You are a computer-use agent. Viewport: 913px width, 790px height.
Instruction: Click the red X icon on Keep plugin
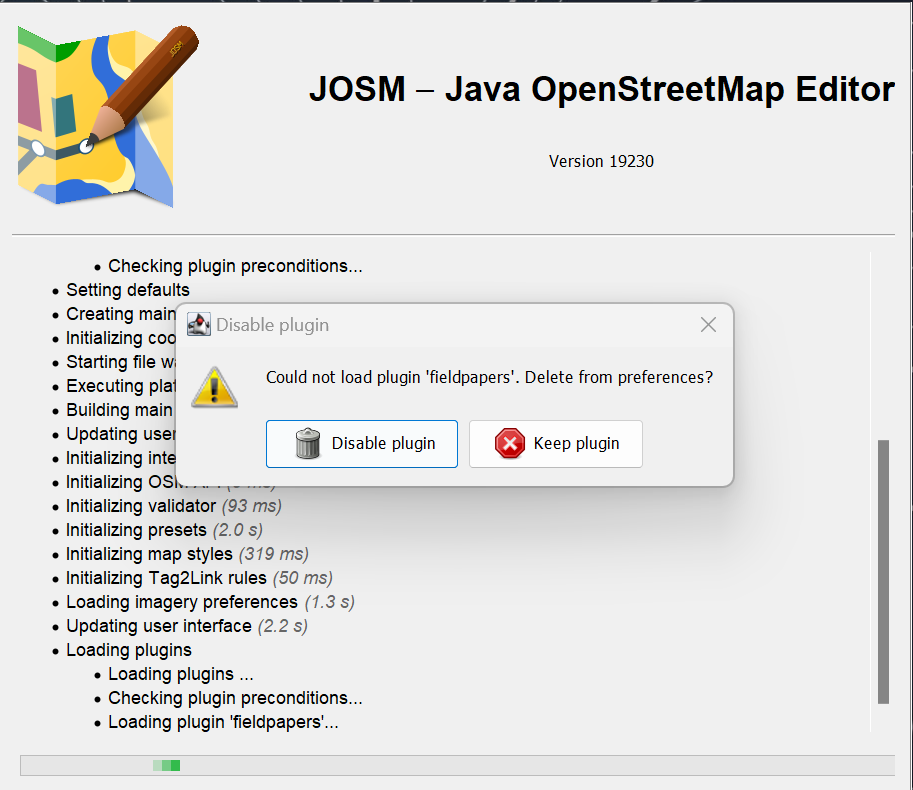pos(509,444)
